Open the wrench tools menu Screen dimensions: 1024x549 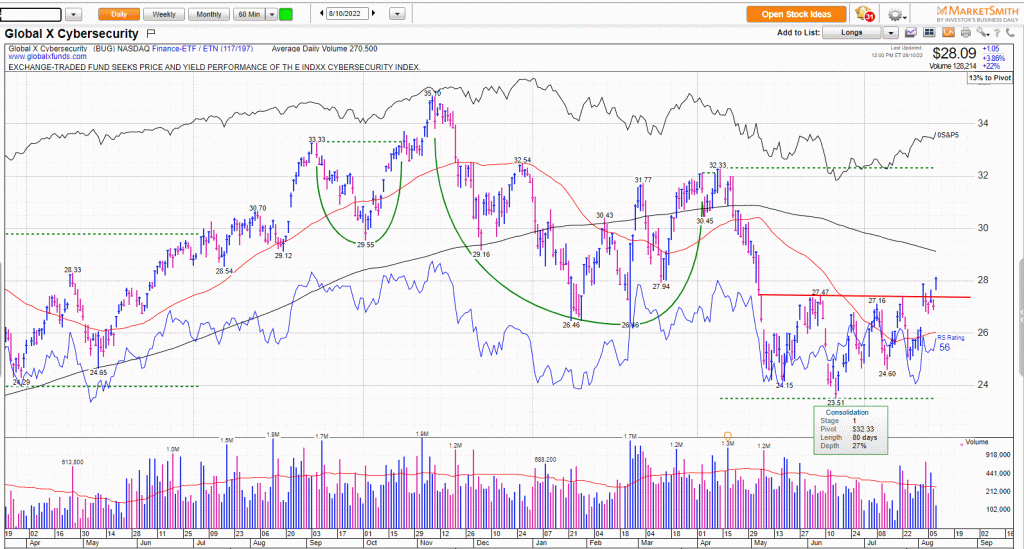click(x=982, y=33)
